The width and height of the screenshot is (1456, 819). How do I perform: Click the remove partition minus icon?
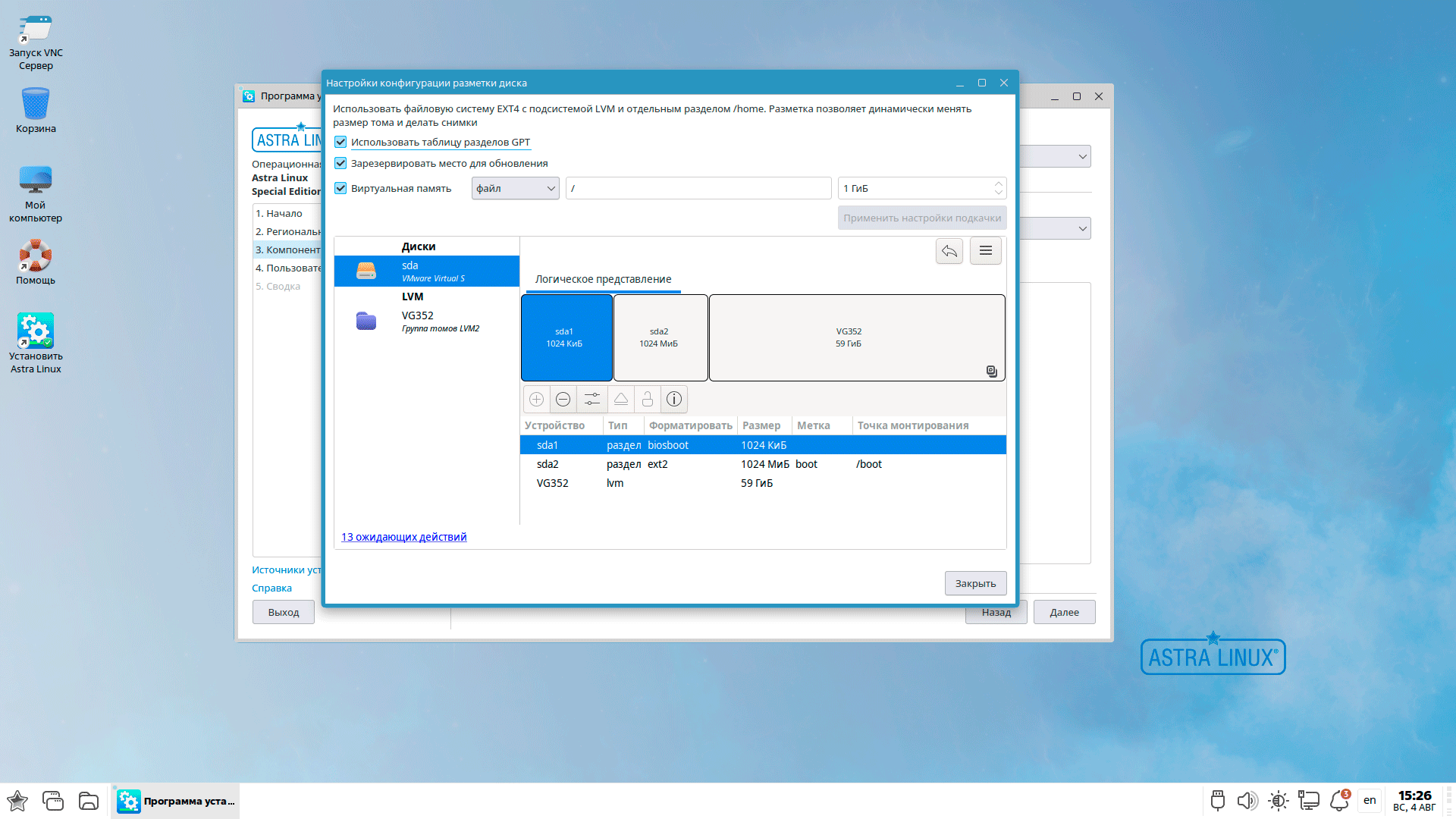click(563, 399)
